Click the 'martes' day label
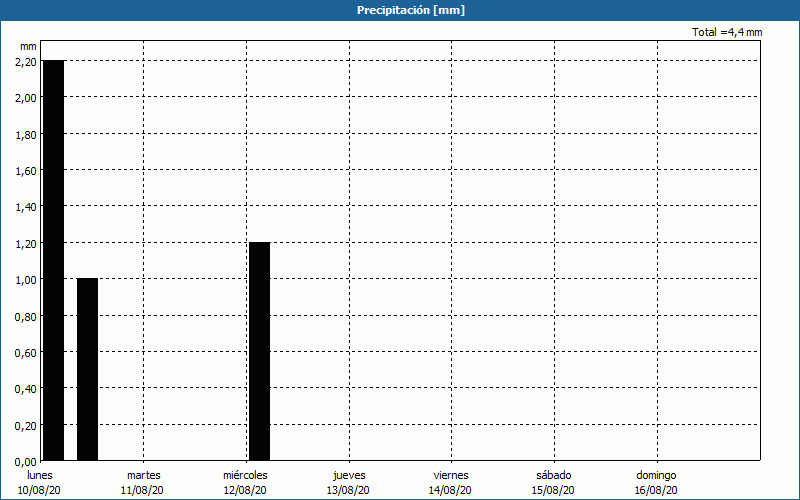Image resolution: width=800 pixels, height=500 pixels. pyautogui.click(x=144, y=475)
